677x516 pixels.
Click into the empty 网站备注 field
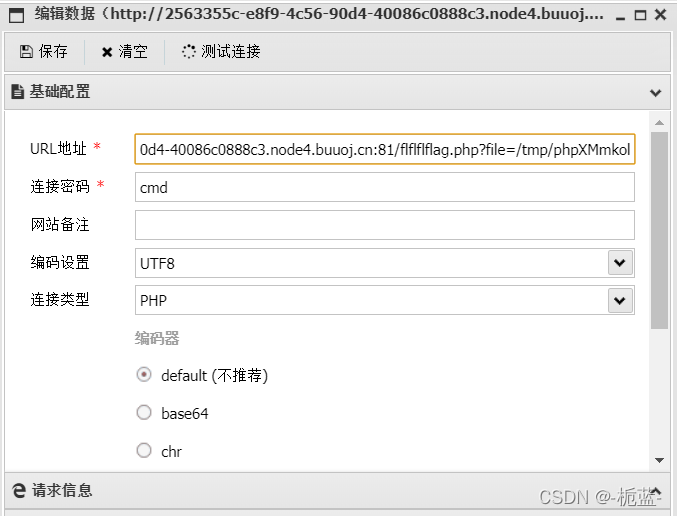pos(385,225)
